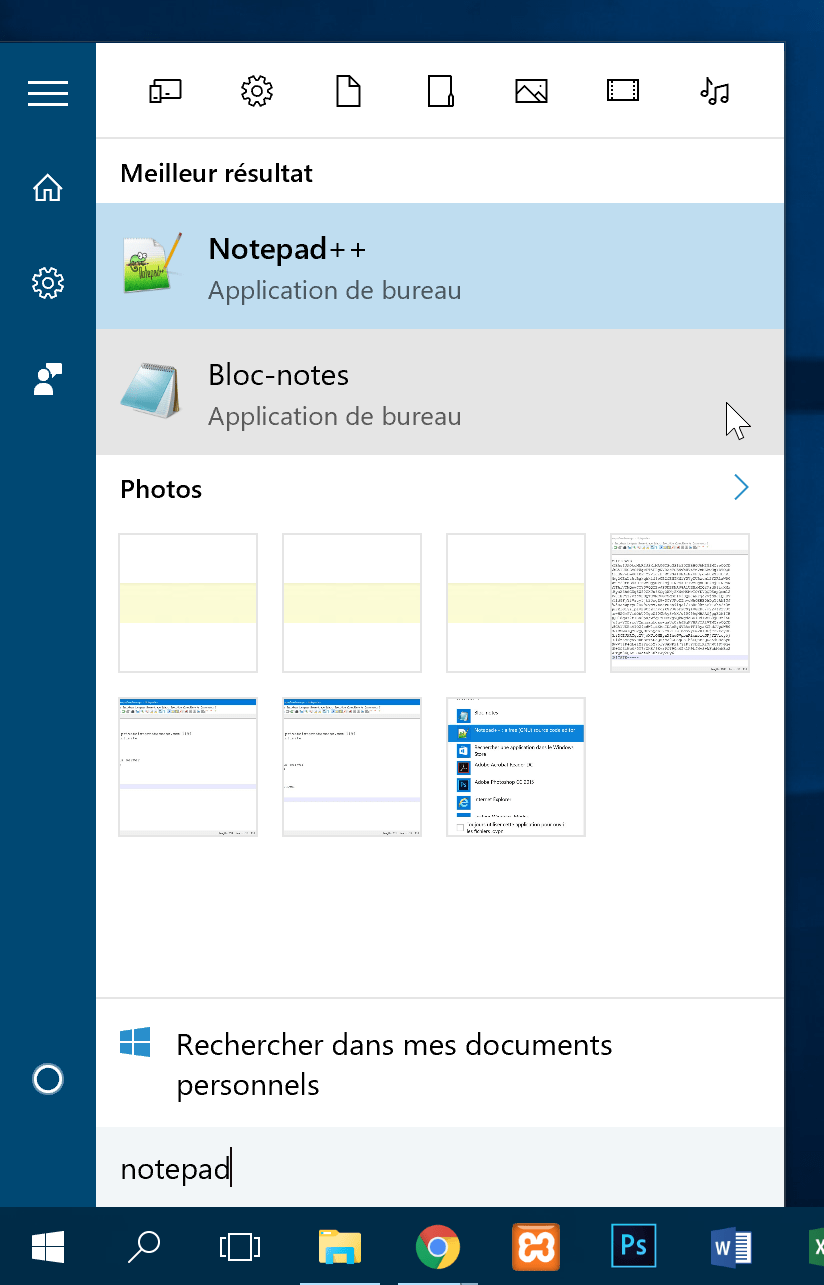Filter search results by Settings gear
The height and width of the screenshot is (1285, 824).
click(257, 92)
